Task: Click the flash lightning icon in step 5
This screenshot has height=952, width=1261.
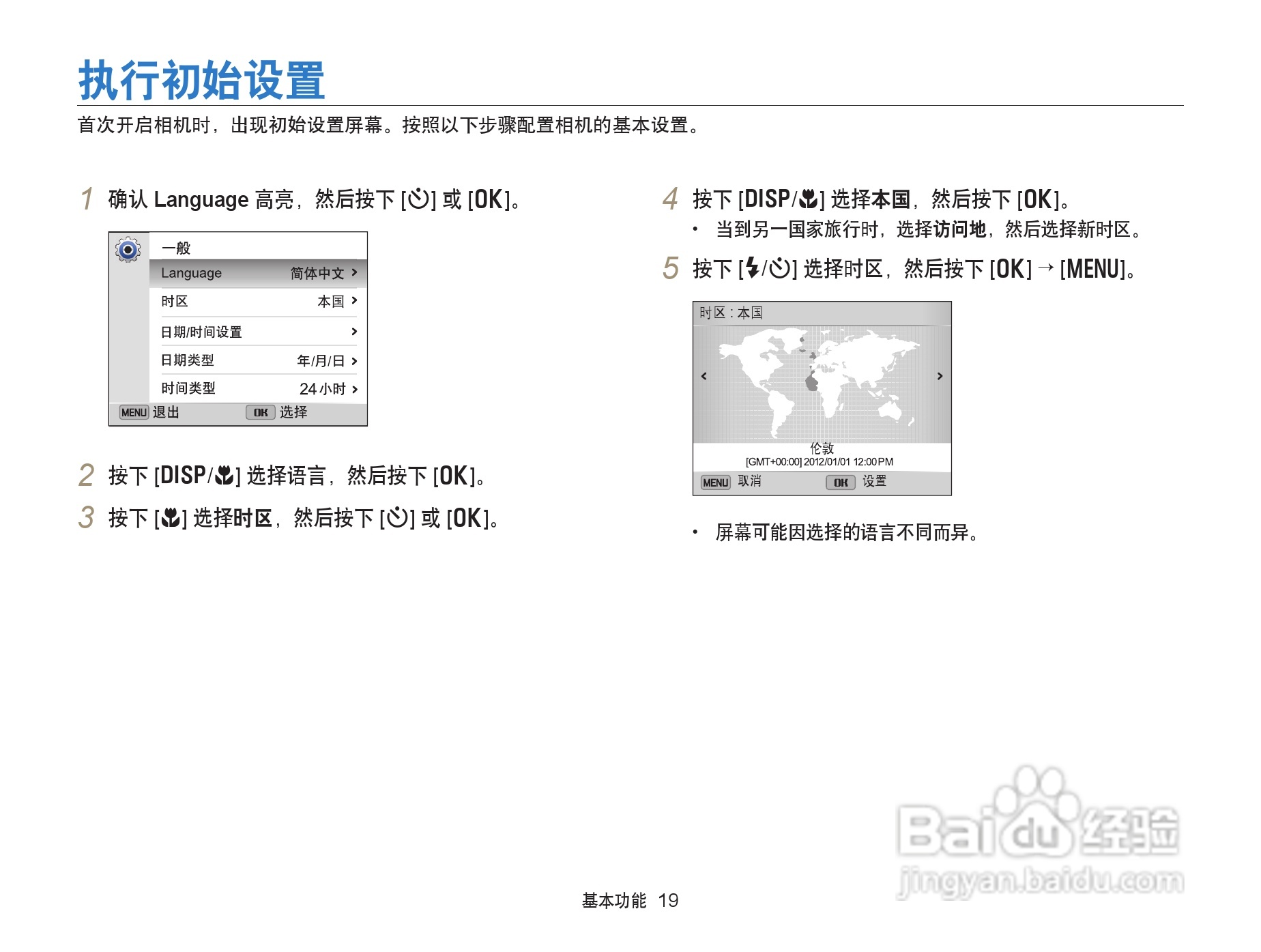Action: [x=752, y=268]
